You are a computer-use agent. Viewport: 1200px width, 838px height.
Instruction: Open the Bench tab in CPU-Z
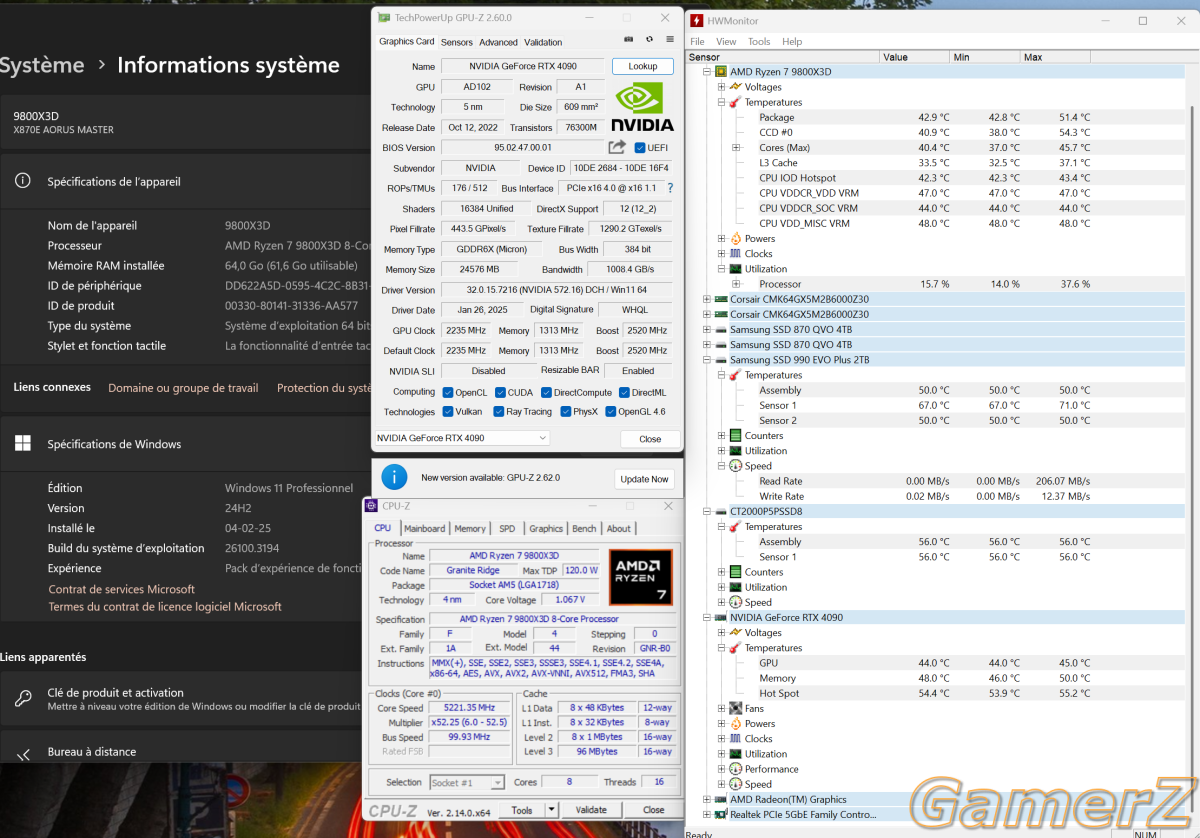click(x=585, y=528)
